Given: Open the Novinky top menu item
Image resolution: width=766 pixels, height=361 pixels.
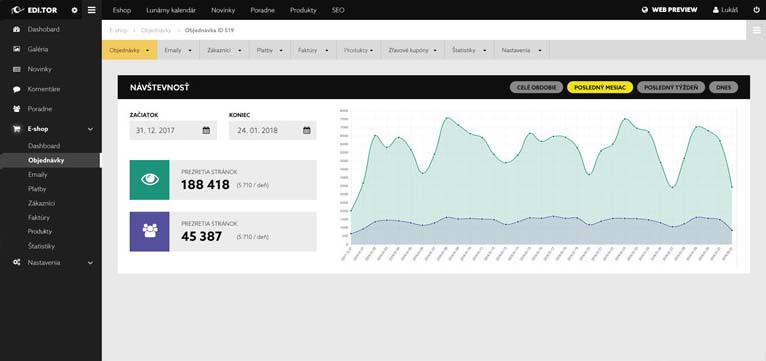Looking at the screenshot, I should tap(223, 10).
